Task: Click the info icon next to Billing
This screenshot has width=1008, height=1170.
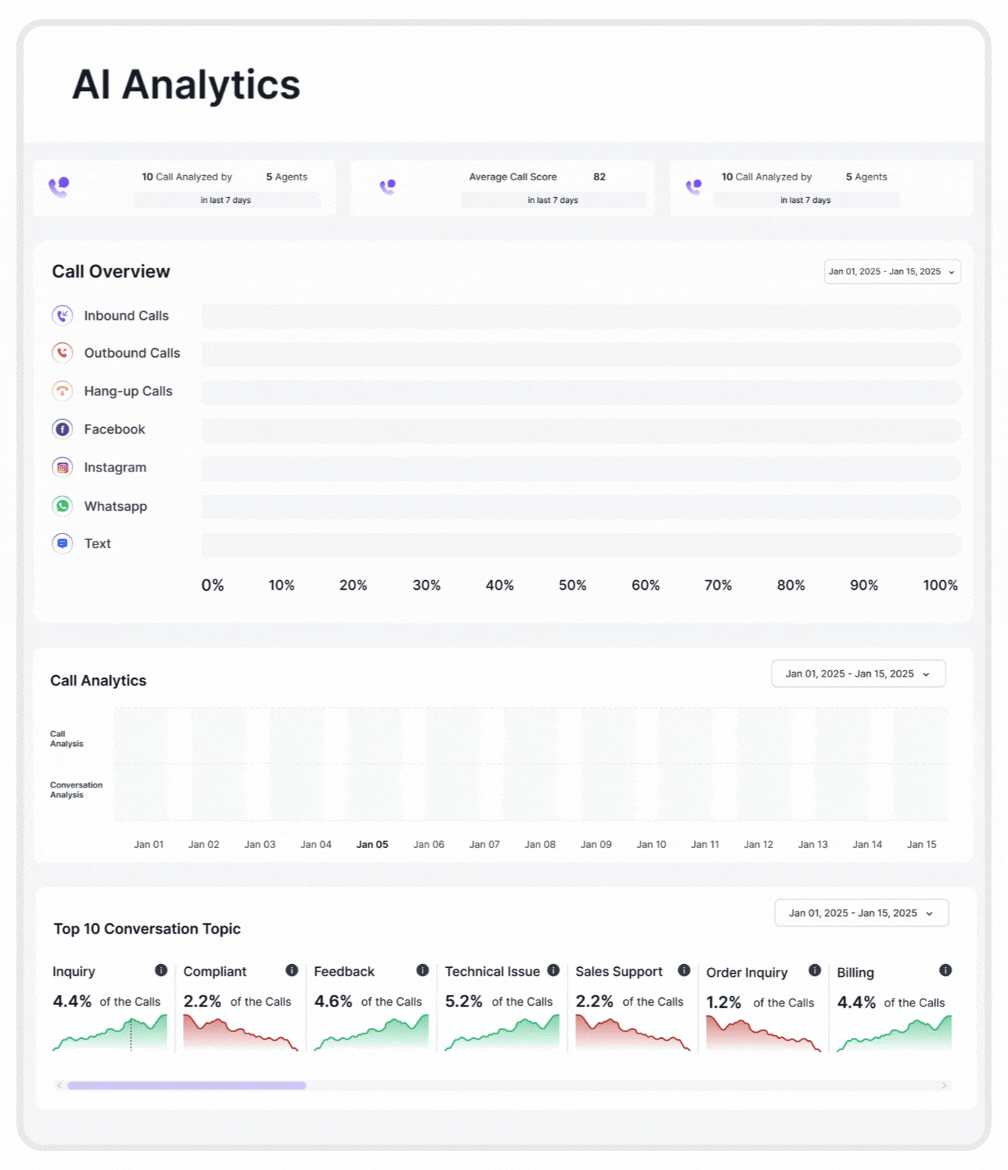Action: (946, 970)
